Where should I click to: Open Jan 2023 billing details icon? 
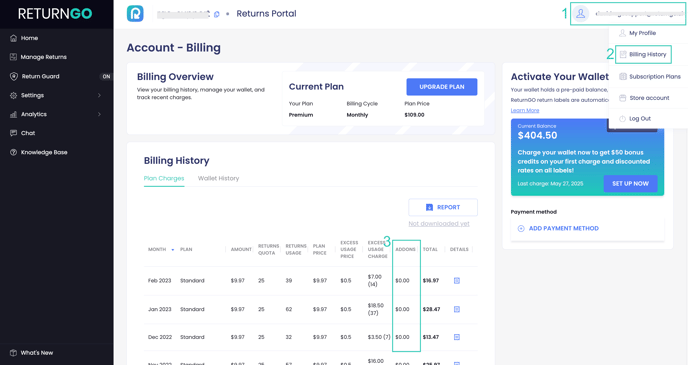tap(457, 309)
